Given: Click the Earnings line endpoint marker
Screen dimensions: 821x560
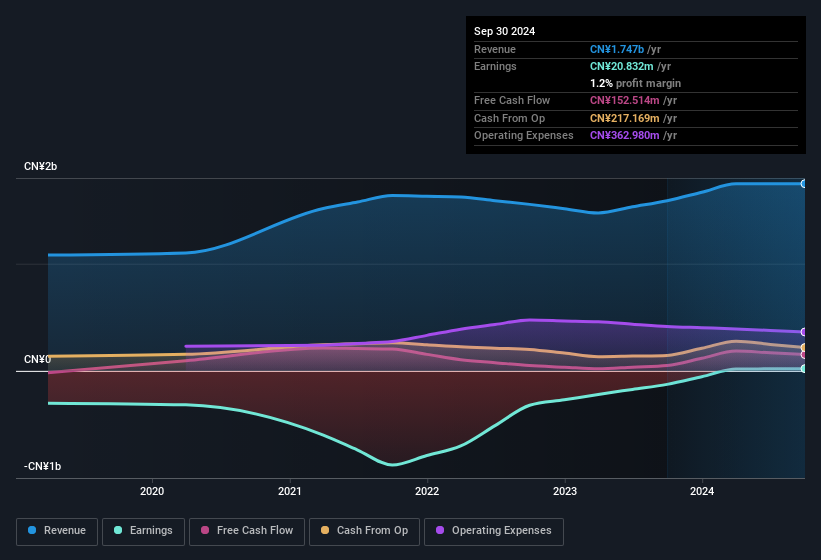Looking at the screenshot, I should point(803,369).
